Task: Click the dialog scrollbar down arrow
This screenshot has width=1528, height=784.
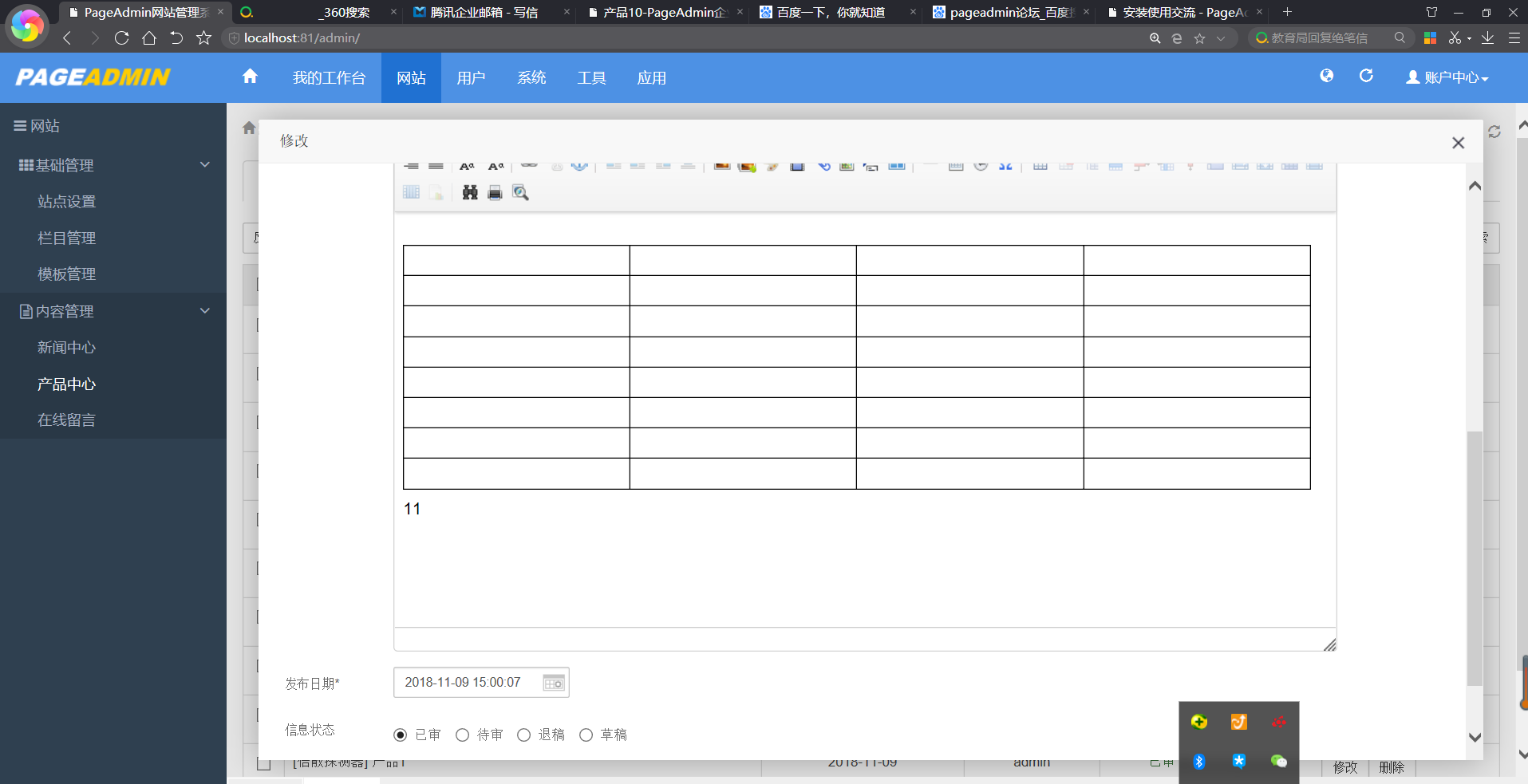Action: click(x=1475, y=738)
